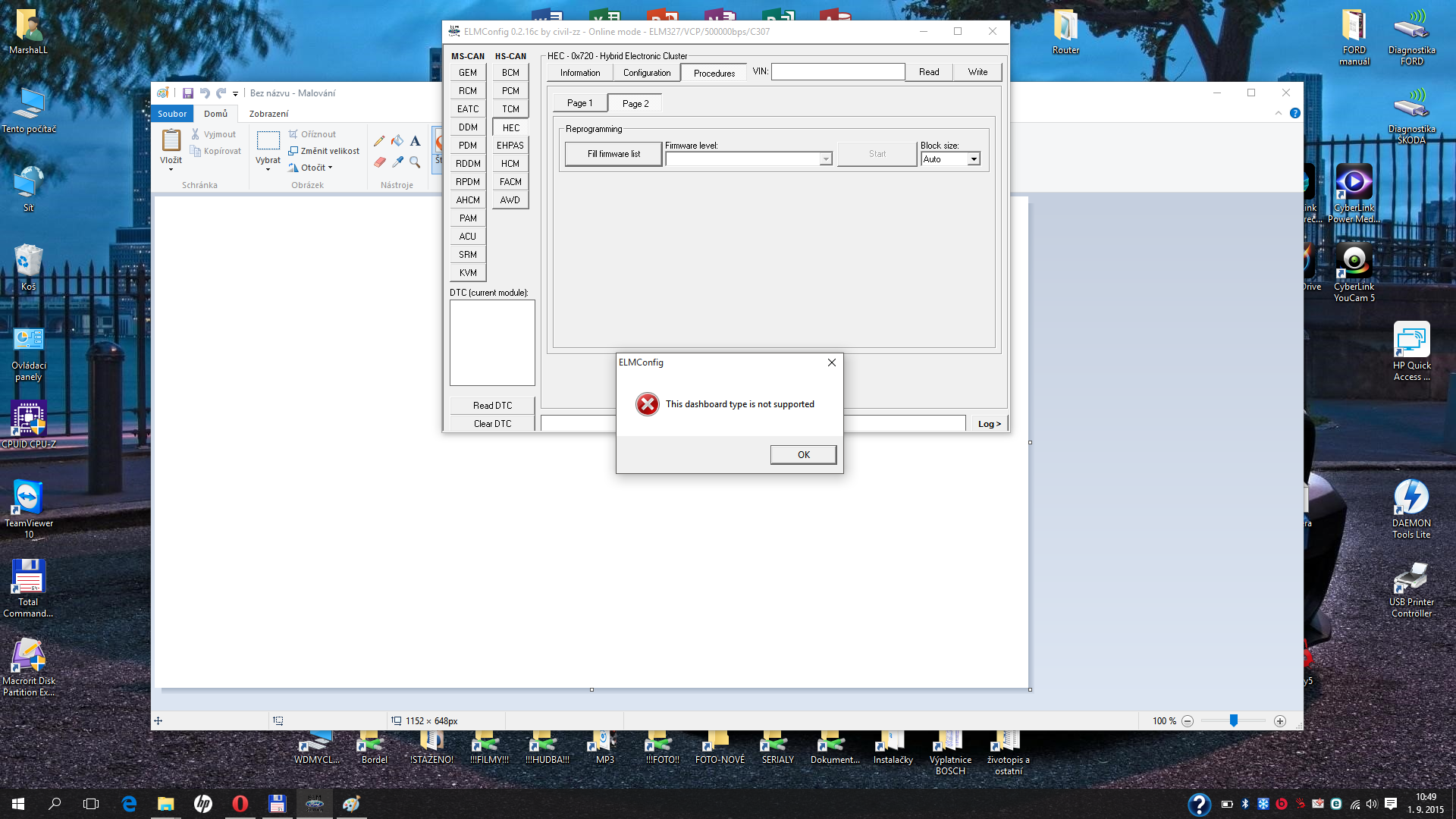Click the Paint zoom in plus icon

click(1280, 721)
